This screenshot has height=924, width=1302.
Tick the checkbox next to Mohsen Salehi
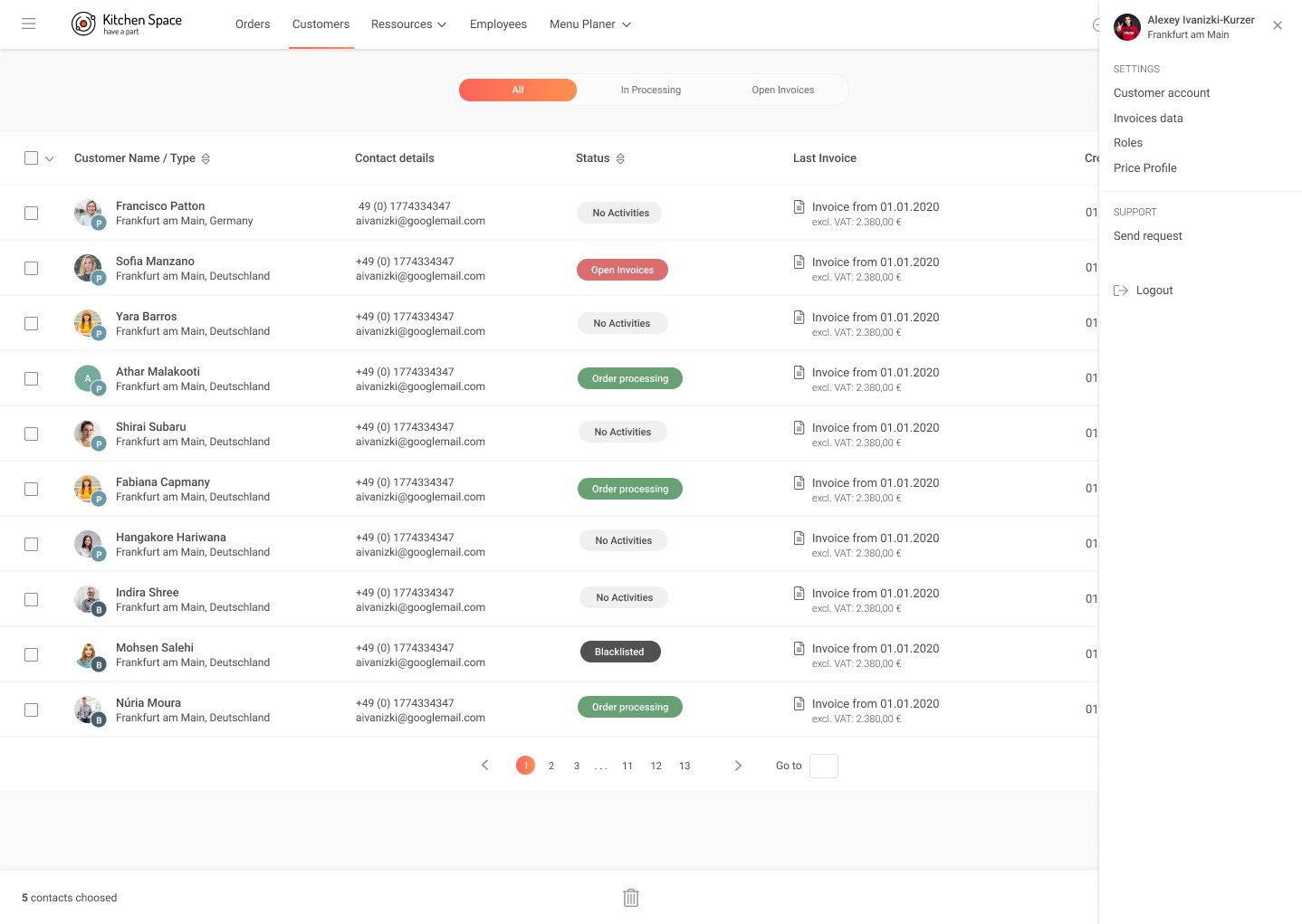(x=32, y=655)
